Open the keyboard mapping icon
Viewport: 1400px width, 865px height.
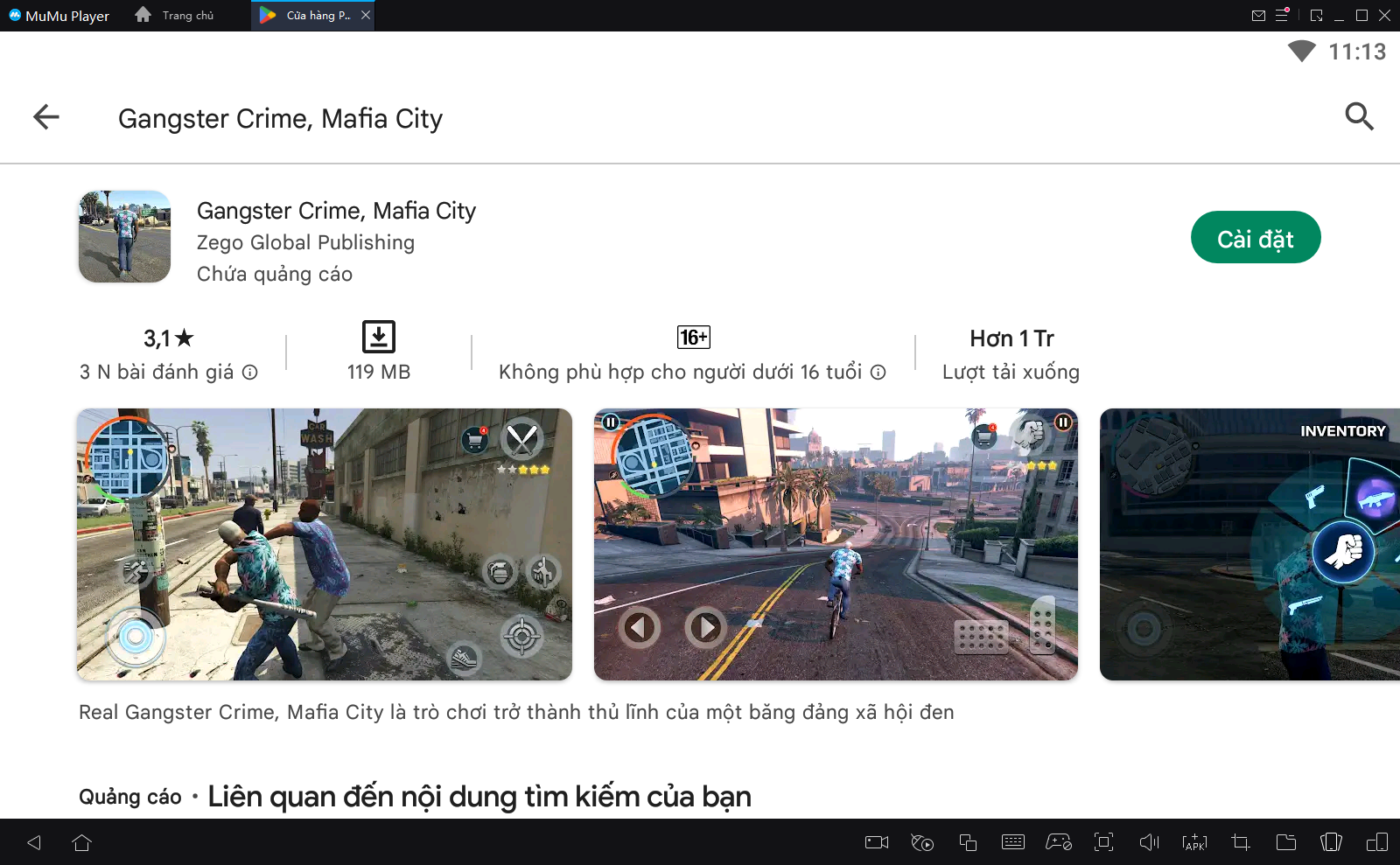(x=1013, y=842)
